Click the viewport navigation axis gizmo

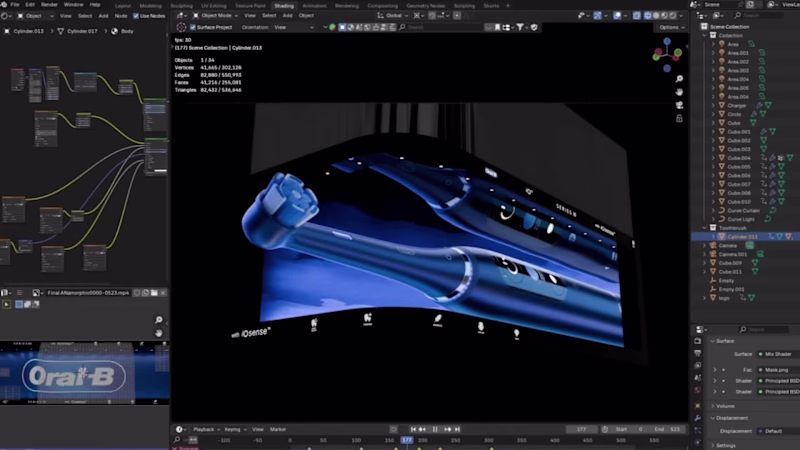(667, 54)
